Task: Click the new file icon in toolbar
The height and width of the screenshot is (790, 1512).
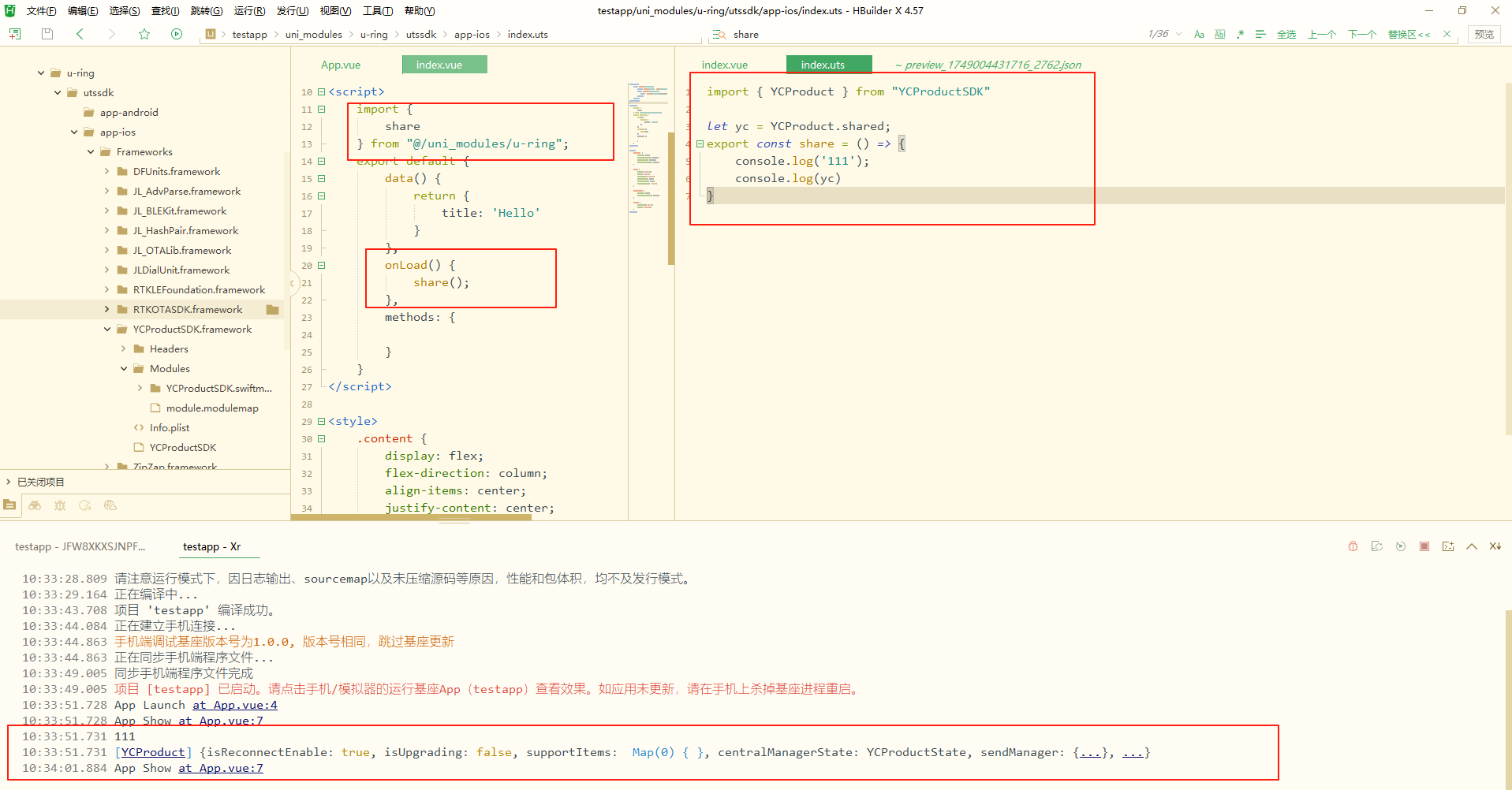Action: click(15, 34)
